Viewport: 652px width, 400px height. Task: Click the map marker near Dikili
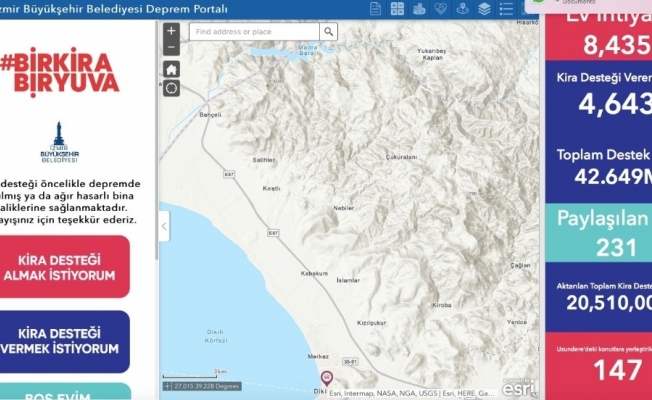coord(325,378)
